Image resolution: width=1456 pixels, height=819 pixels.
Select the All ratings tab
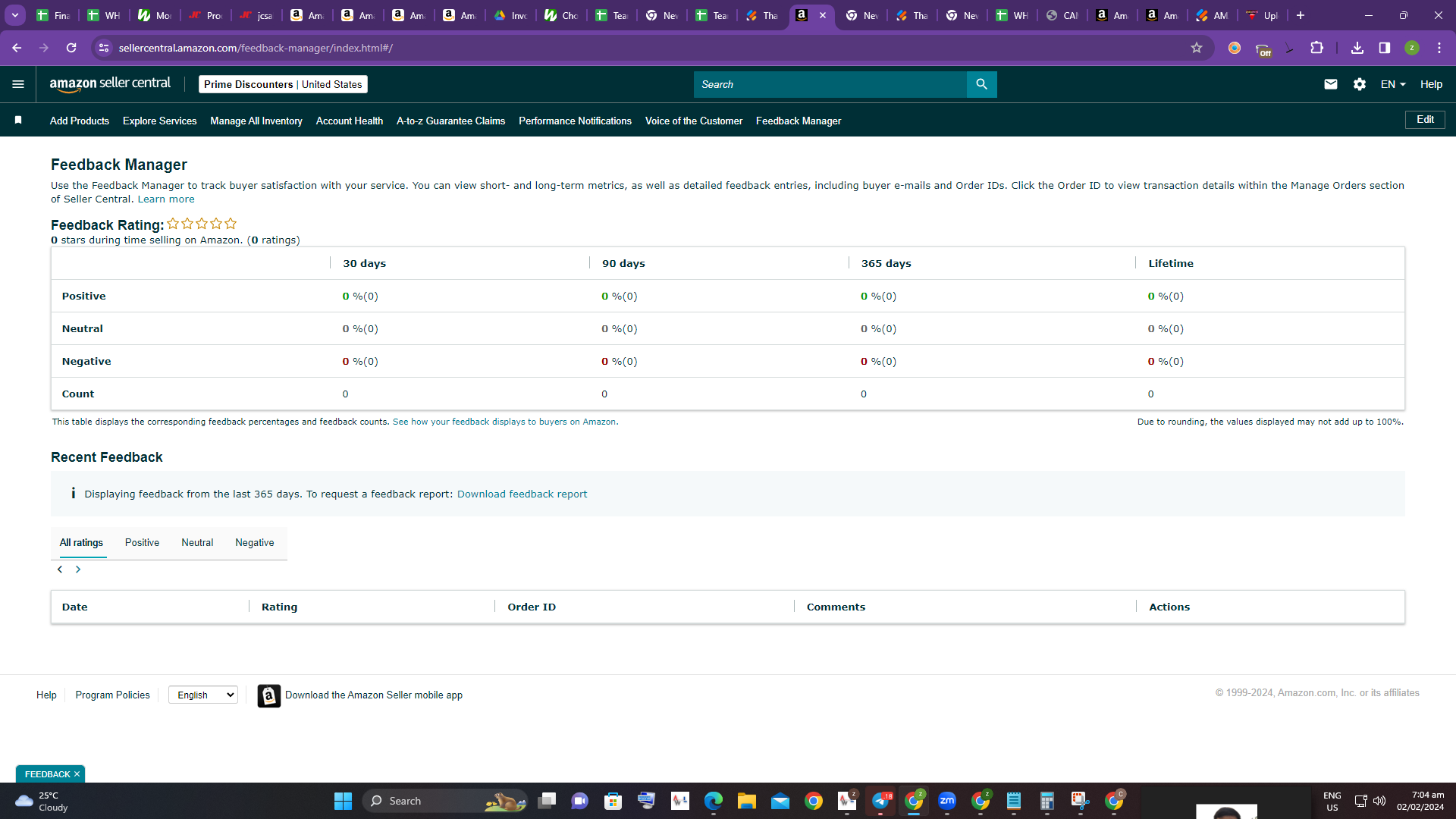[81, 542]
